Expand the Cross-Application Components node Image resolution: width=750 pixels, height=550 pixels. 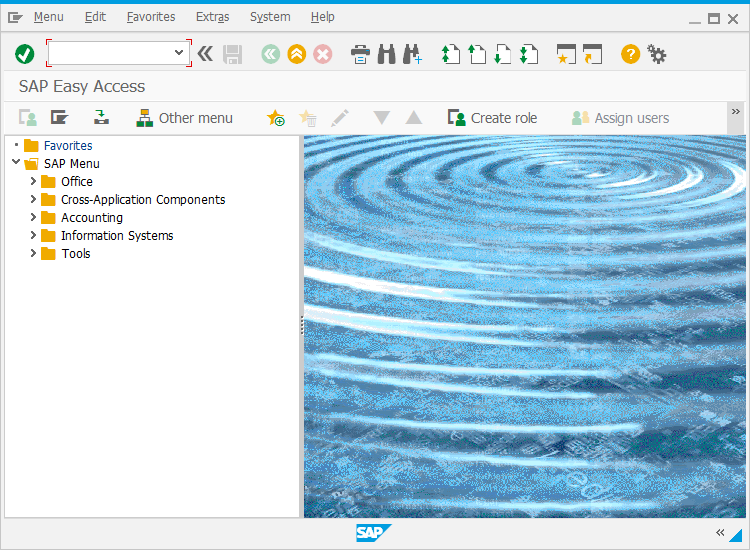click(x=33, y=199)
